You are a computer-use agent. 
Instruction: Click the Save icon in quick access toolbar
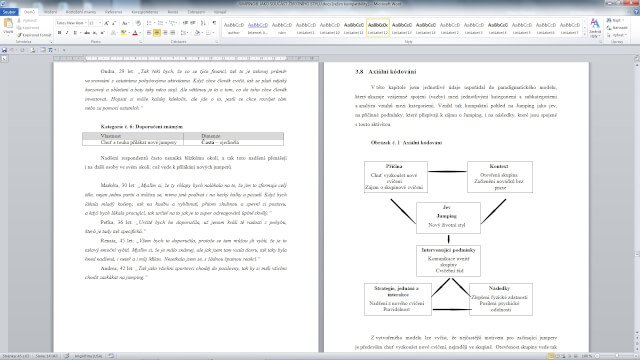pyautogui.click(x=4, y=50)
